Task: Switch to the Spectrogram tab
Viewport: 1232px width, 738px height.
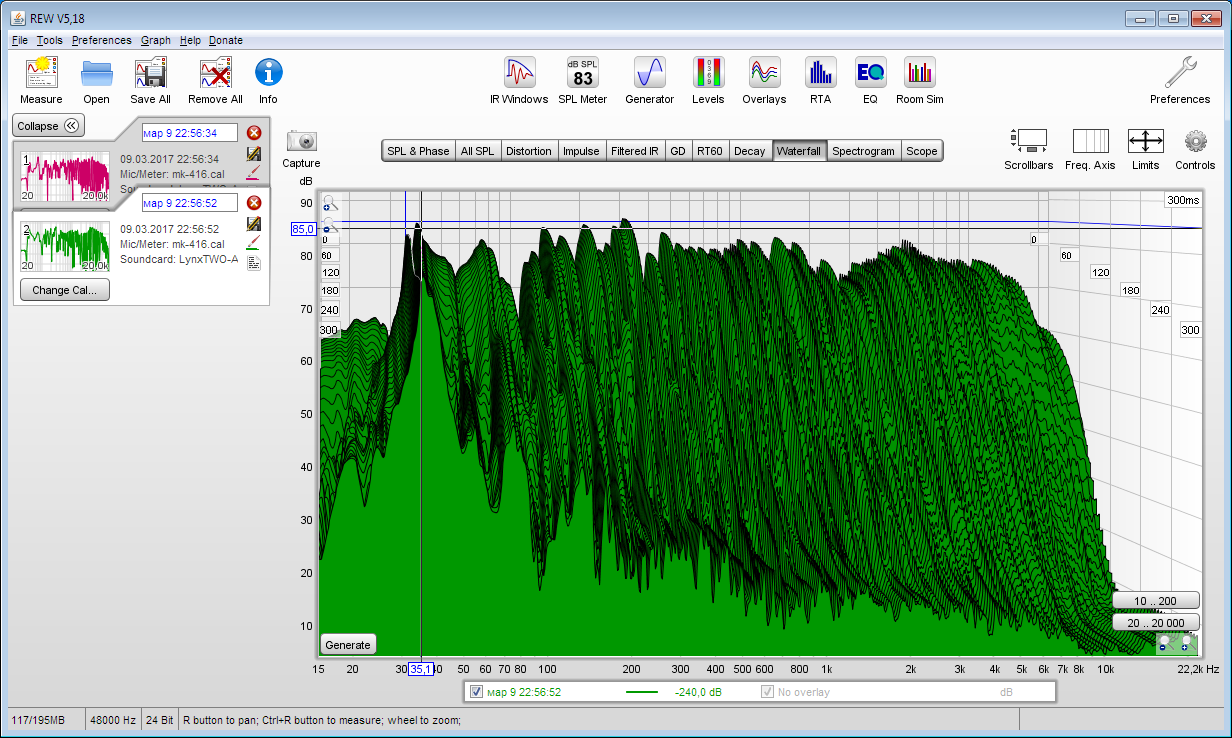Action: point(863,151)
